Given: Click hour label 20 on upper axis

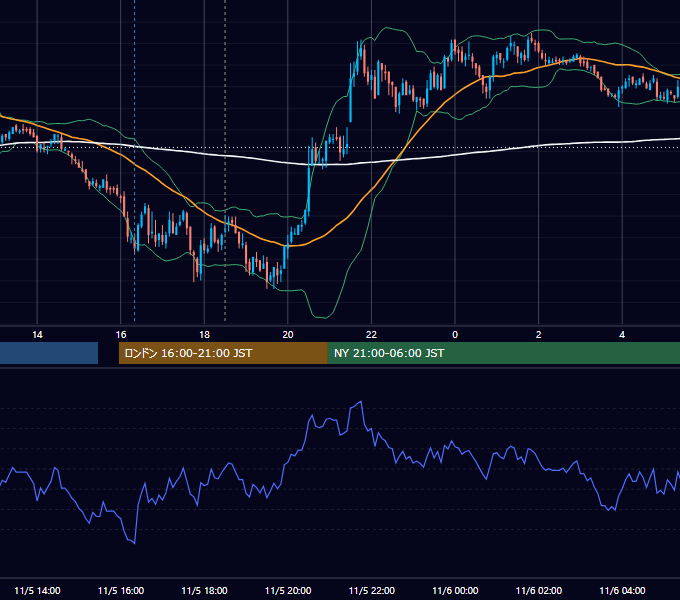Looking at the screenshot, I should [288, 335].
